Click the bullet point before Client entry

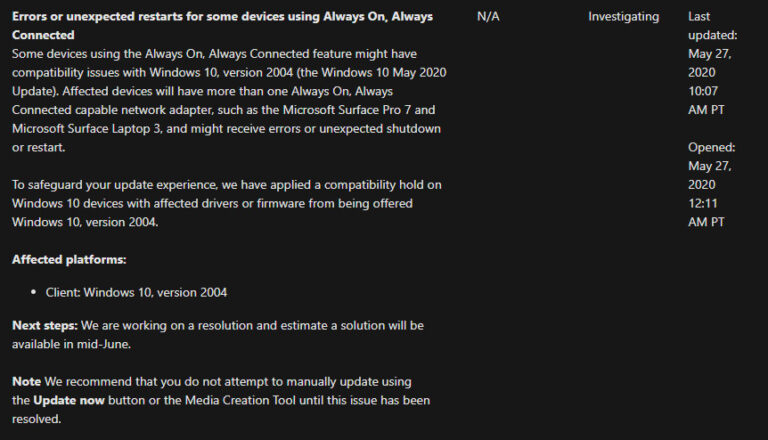[33, 292]
